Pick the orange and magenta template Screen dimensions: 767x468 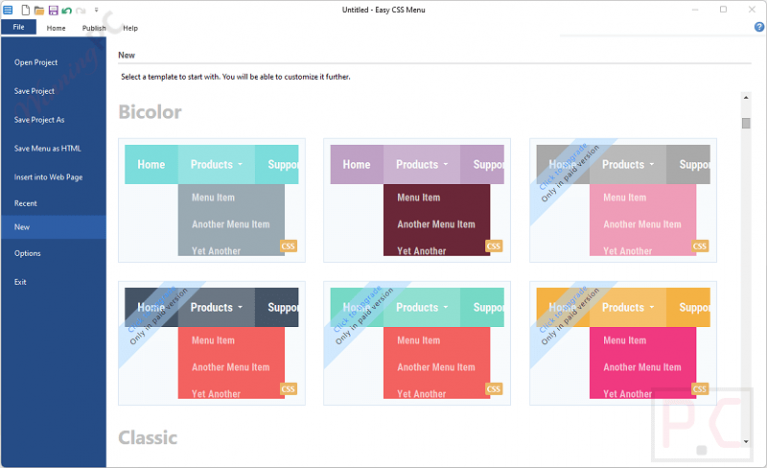coord(623,343)
